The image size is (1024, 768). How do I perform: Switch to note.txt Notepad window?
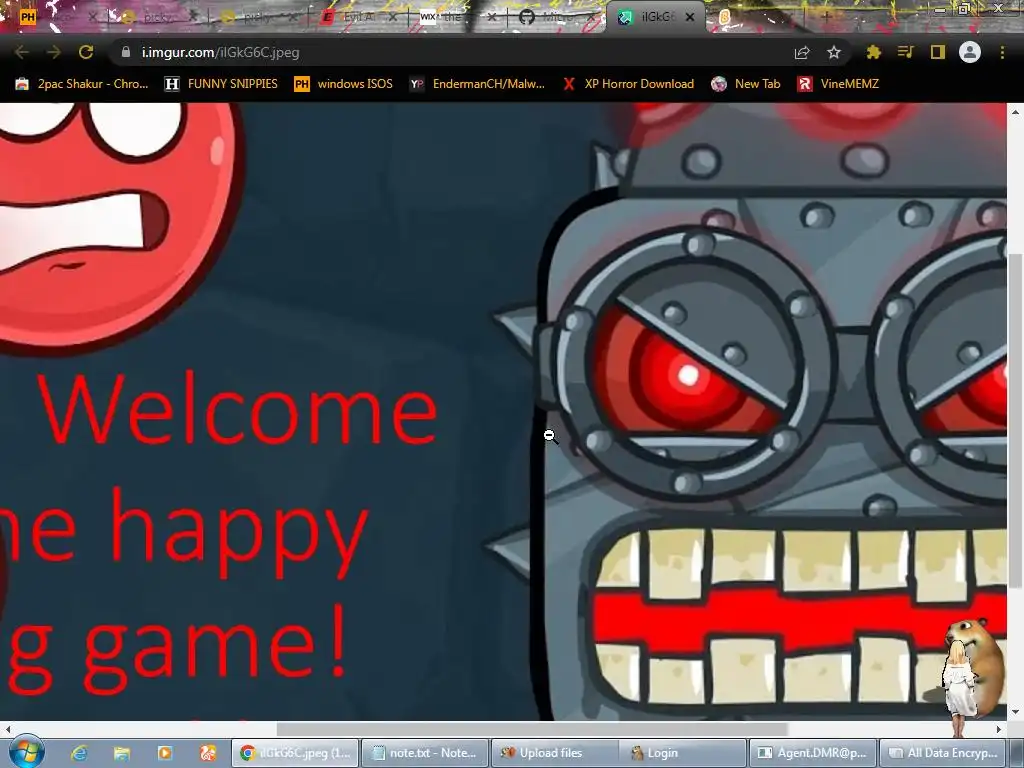tap(424, 753)
